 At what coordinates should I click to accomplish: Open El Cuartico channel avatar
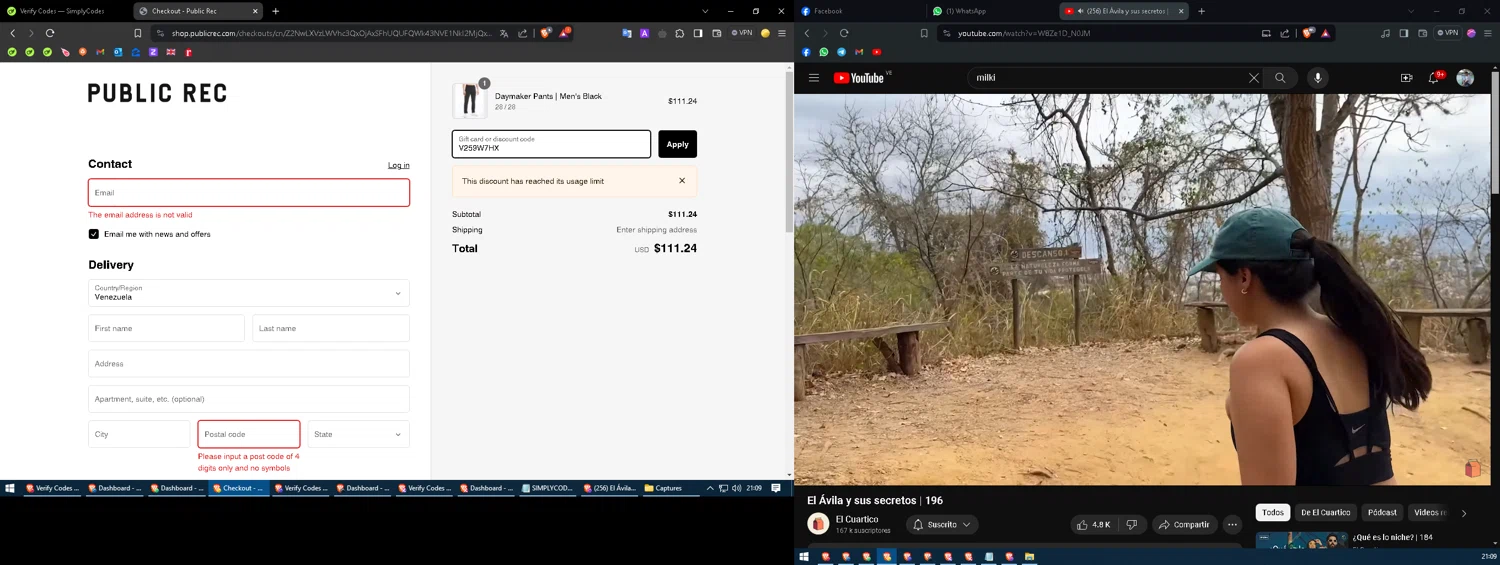pos(818,524)
